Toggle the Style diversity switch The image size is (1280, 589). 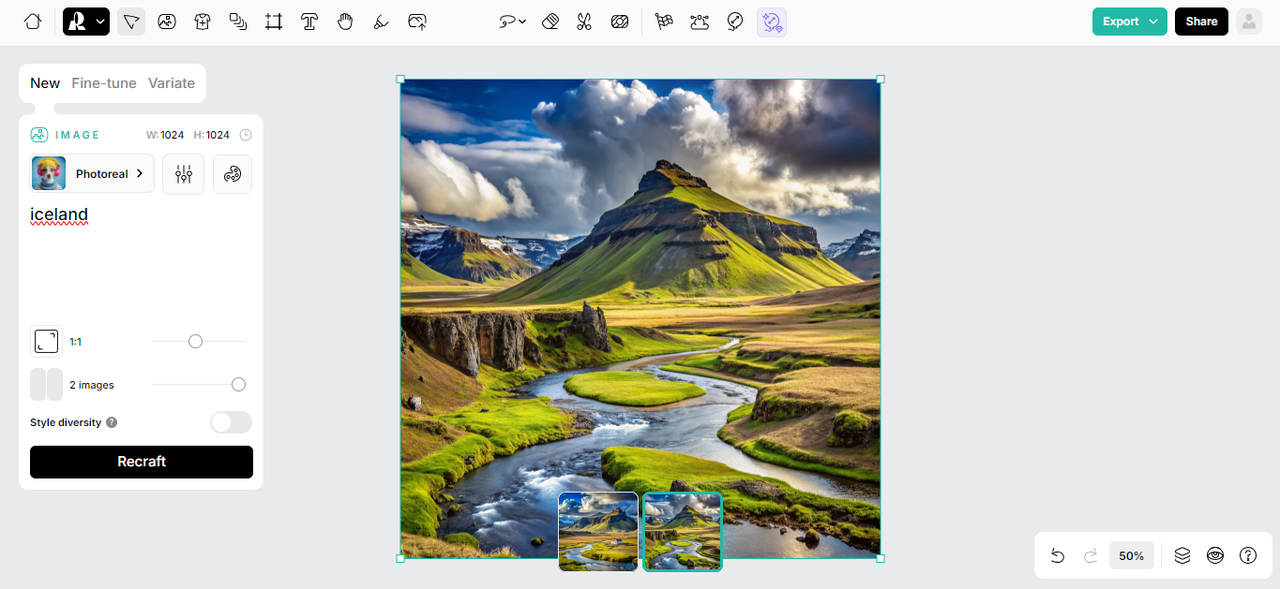tap(231, 422)
